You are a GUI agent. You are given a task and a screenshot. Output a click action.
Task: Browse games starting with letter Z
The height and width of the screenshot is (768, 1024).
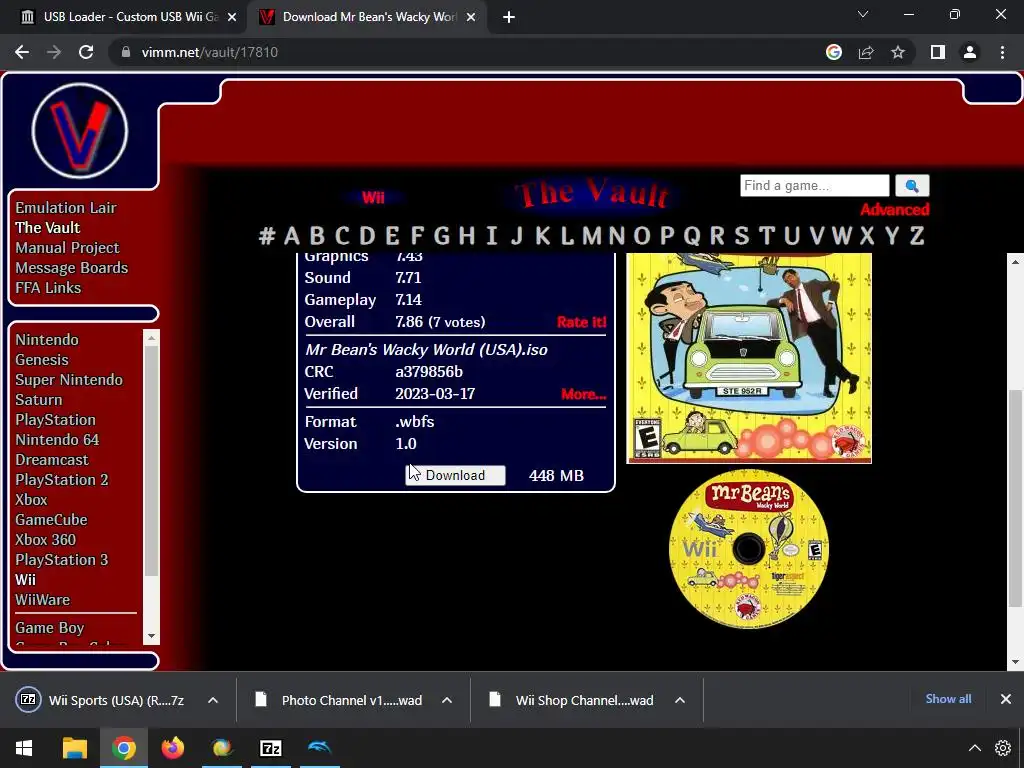click(917, 235)
